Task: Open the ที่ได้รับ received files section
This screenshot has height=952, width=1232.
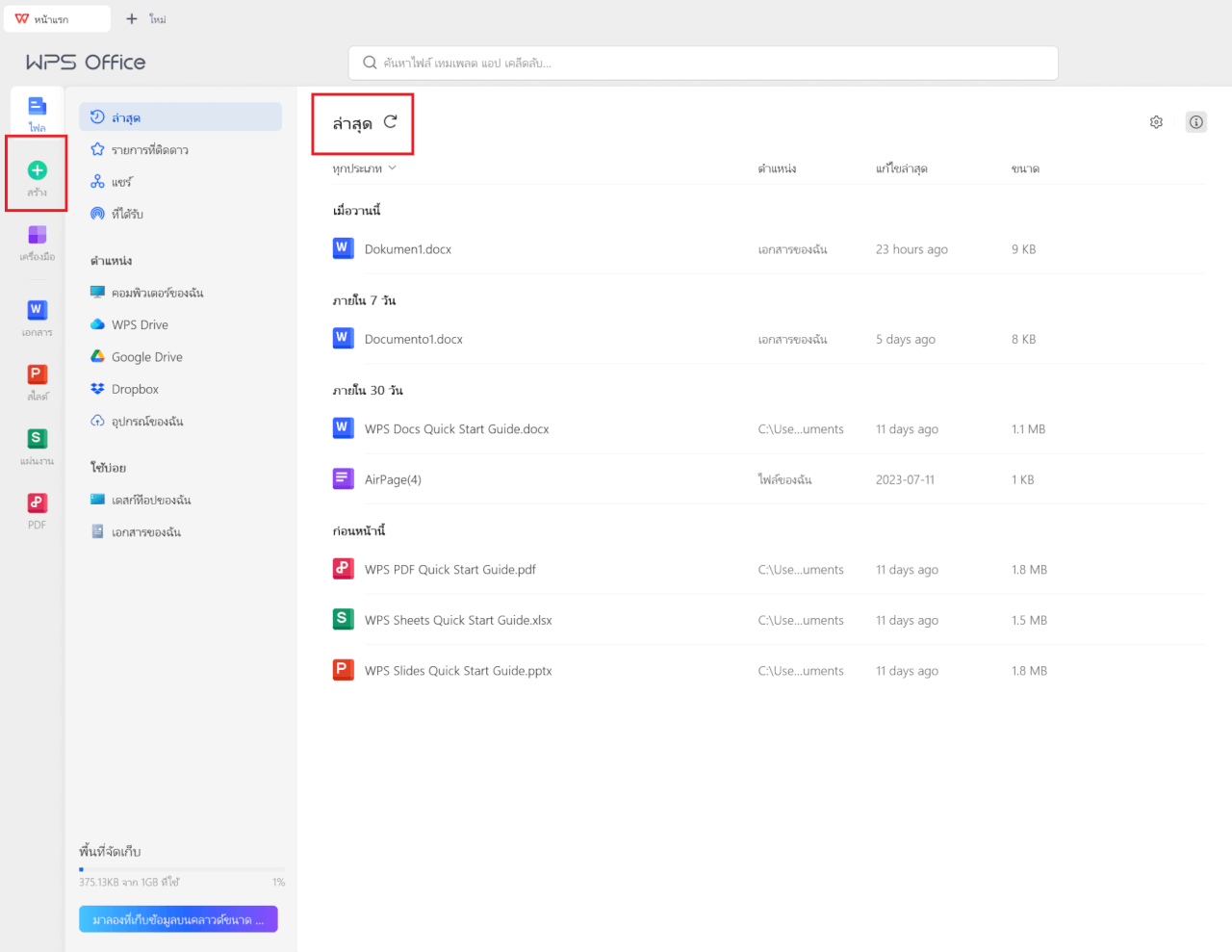Action: click(180, 214)
